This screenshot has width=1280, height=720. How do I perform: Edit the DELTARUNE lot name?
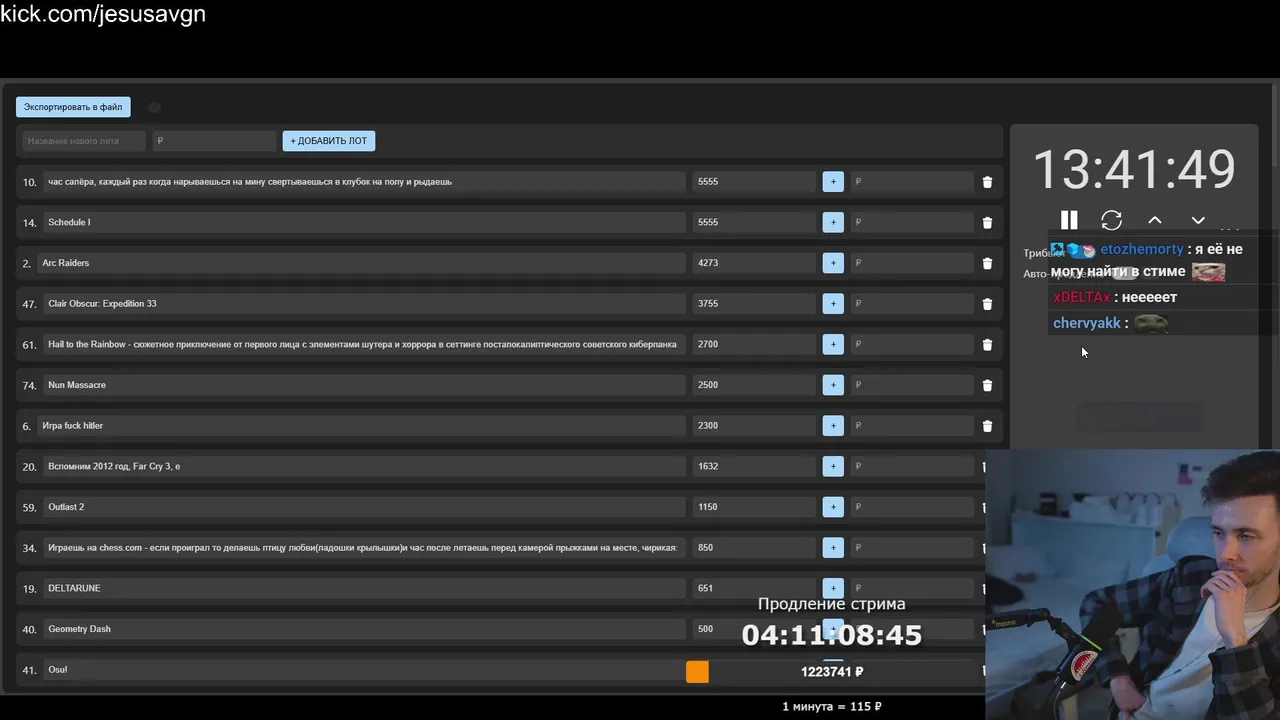(363, 588)
